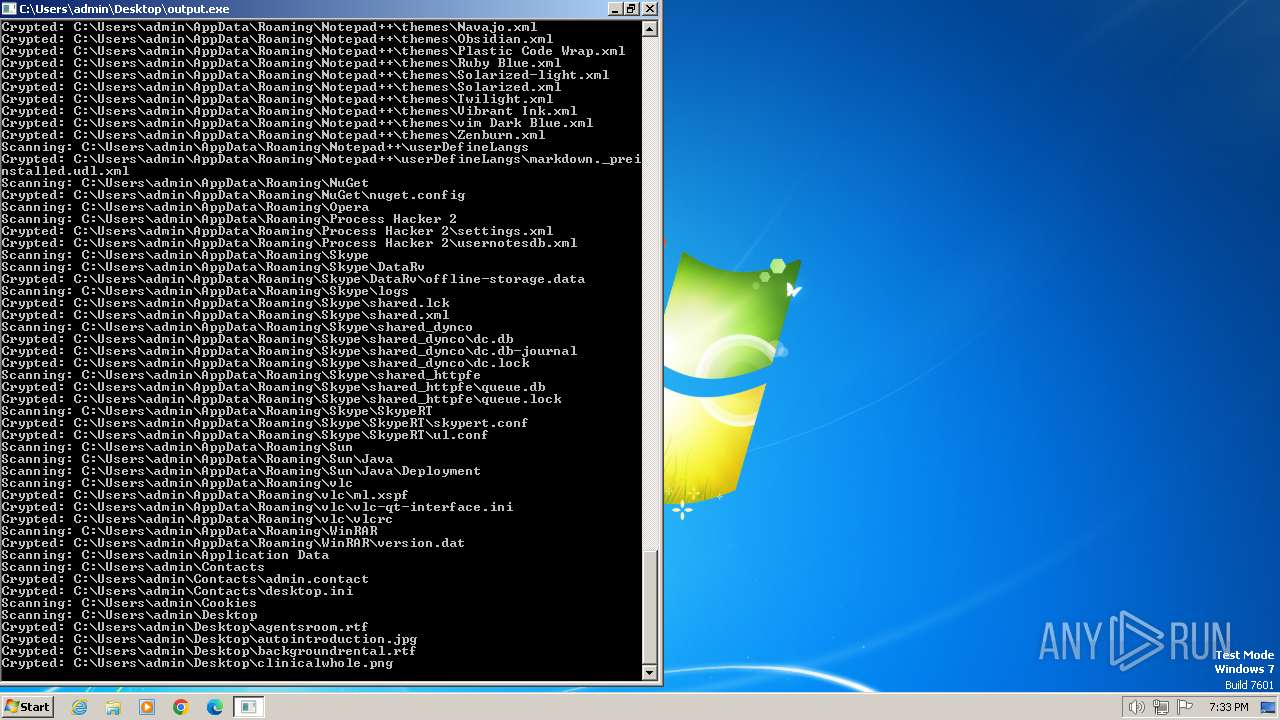Viewport: 1280px width, 720px height.
Task: Click the line ending 'dc.db-journal'
Action: [289, 351]
